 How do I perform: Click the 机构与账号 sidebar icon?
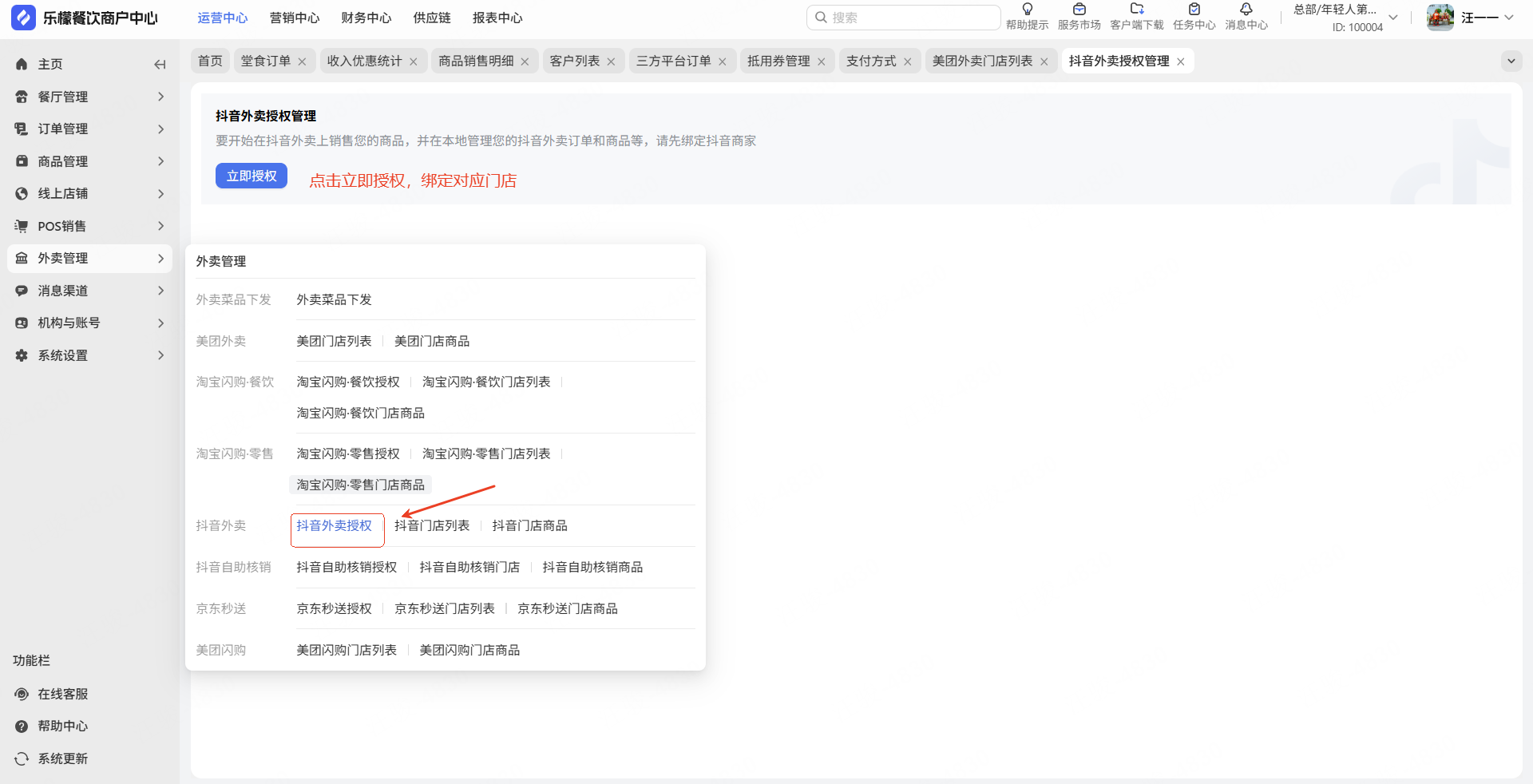click(22, 323)
